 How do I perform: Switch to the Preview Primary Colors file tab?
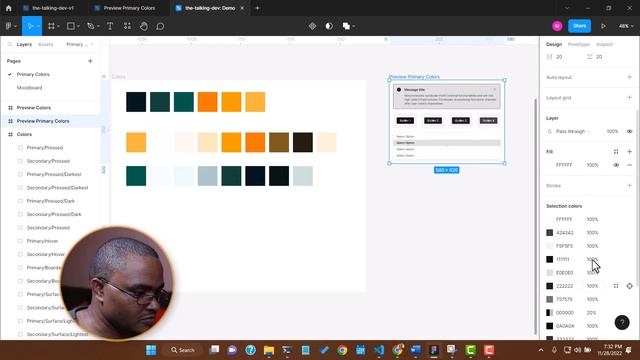coord(129,8)
